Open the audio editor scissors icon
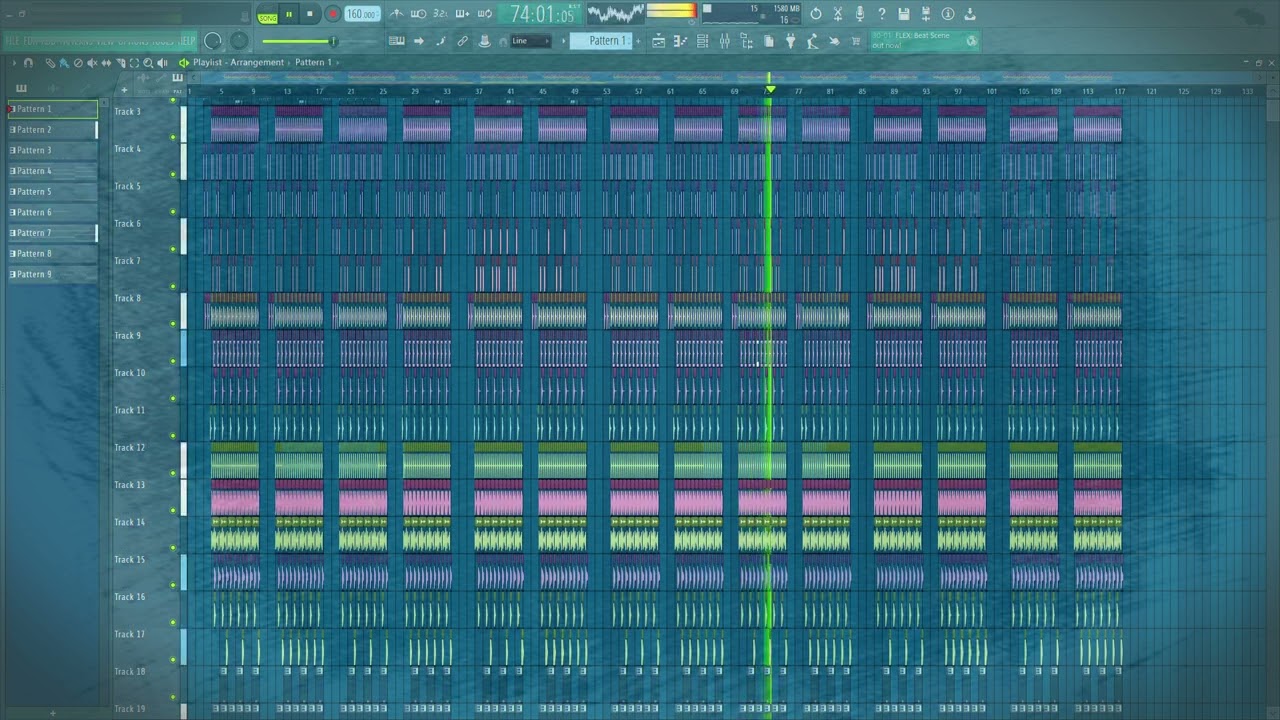 (x=838, y=14)
